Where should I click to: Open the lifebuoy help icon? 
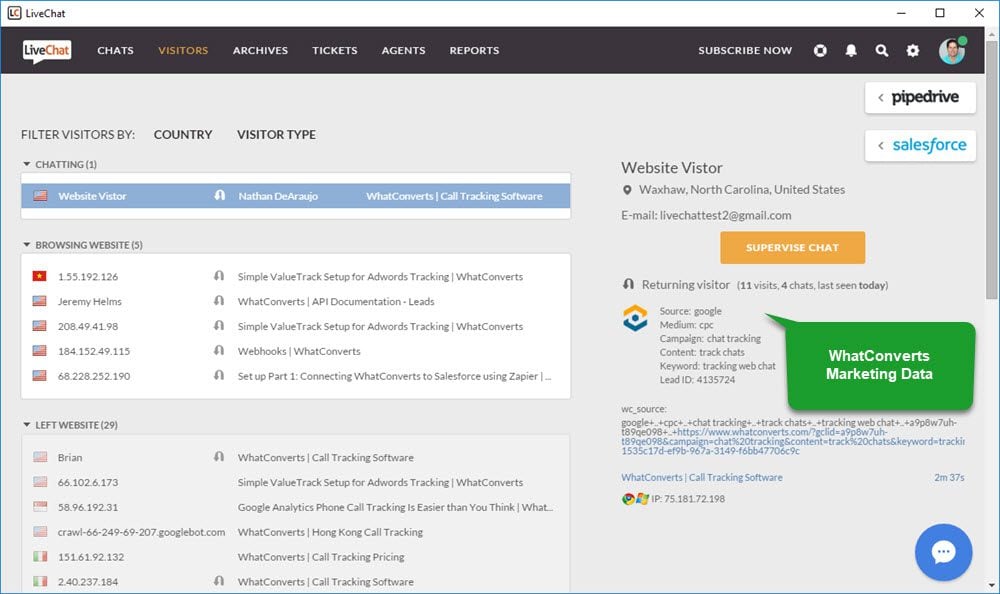coord(820,50)
